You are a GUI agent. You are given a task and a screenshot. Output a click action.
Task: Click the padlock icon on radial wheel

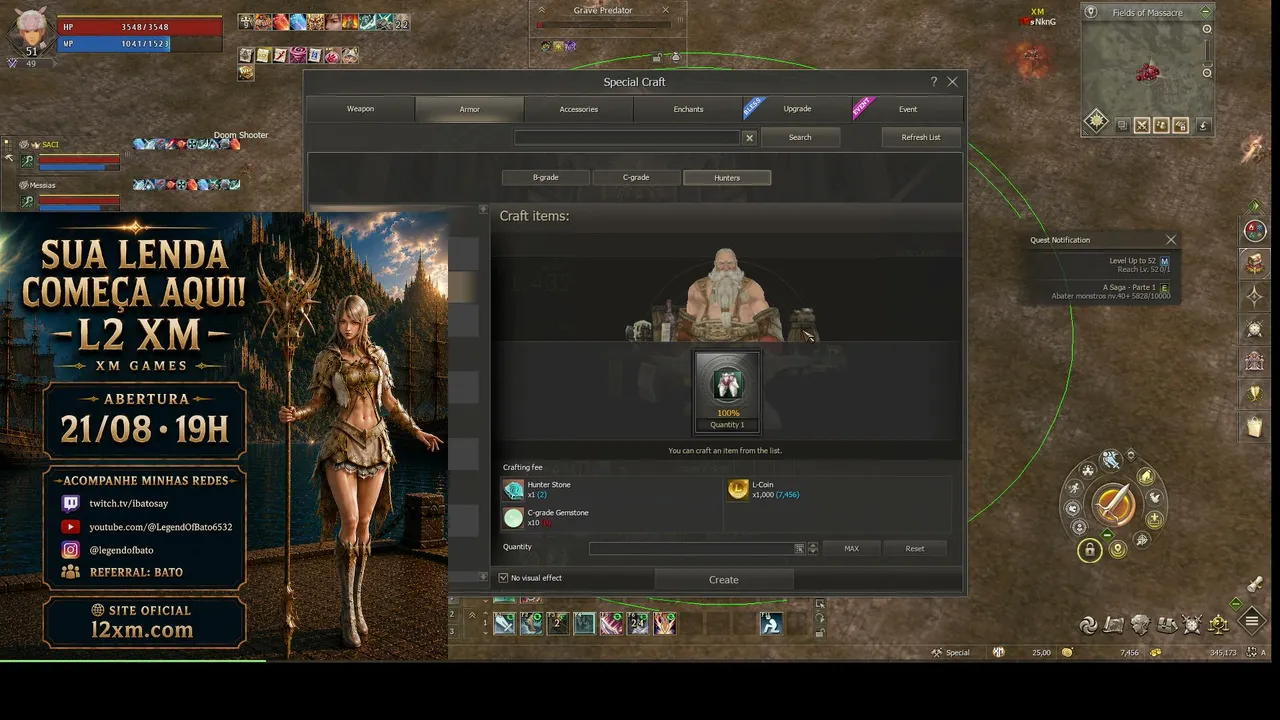click(1089, 550)
